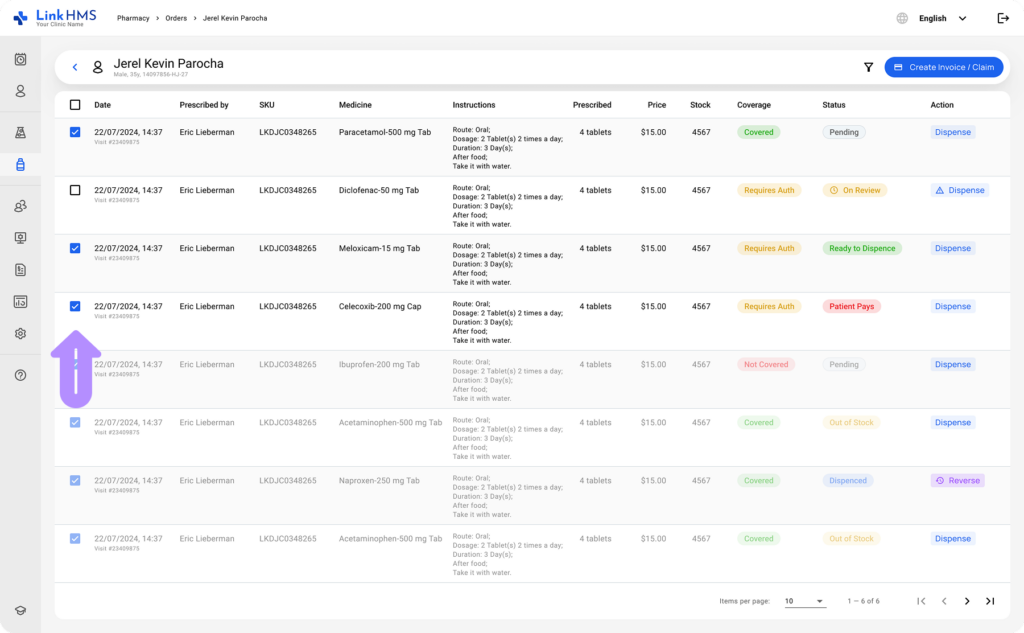The width and height of the screenshot is (1024, 633).
Task: Dispense the Celecoxib-200 mg Cap order
Action: click(x=953, y=306)
